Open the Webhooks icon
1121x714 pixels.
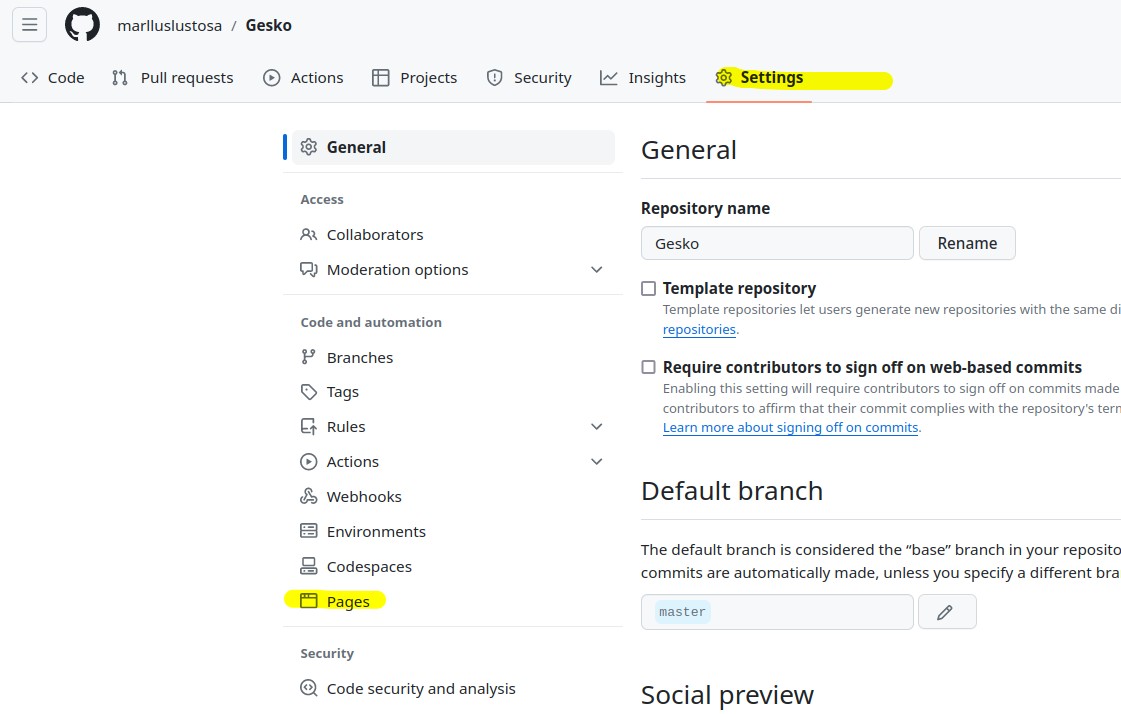(307, 496)
